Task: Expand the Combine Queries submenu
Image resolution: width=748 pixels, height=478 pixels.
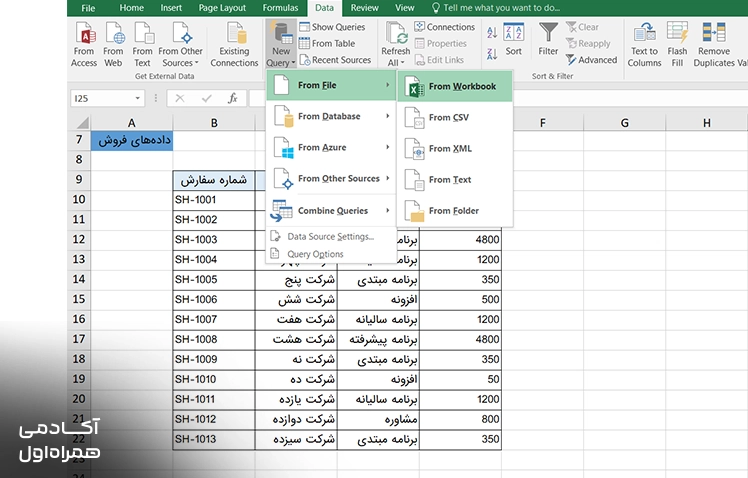Action: coord(331,210)
